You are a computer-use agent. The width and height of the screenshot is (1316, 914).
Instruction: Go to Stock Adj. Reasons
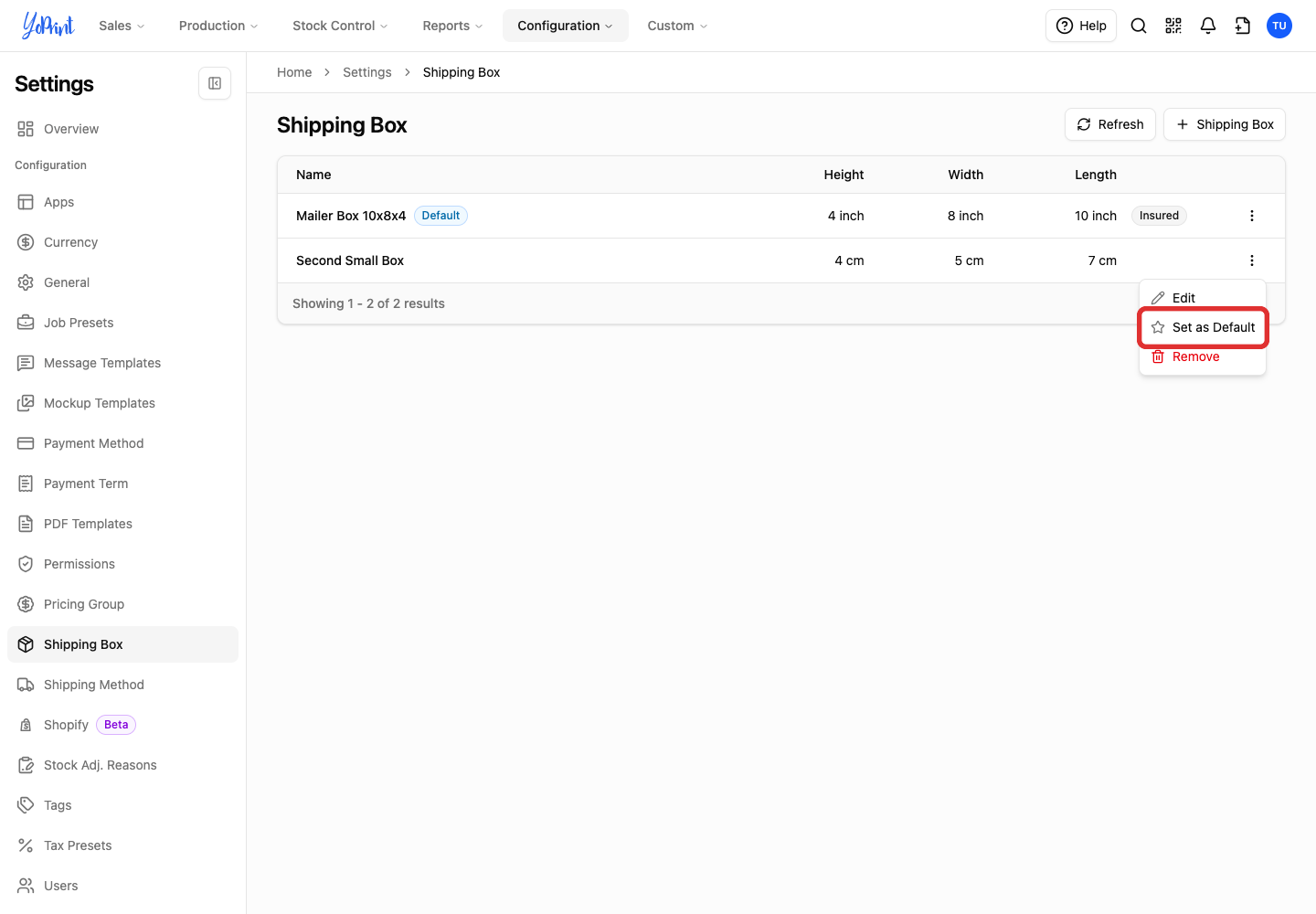pos(122,765)
